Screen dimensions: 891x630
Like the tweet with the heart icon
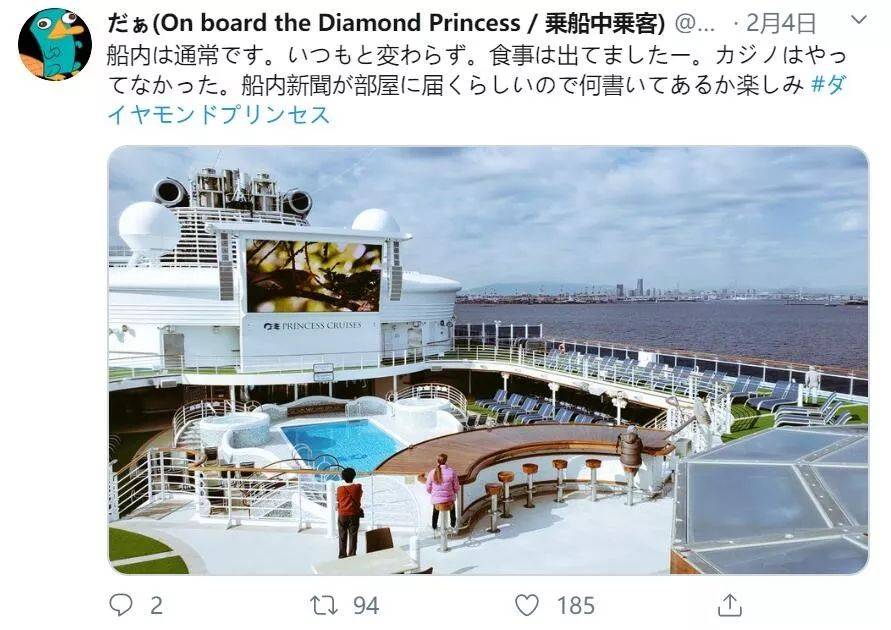(x=527, y=605)
